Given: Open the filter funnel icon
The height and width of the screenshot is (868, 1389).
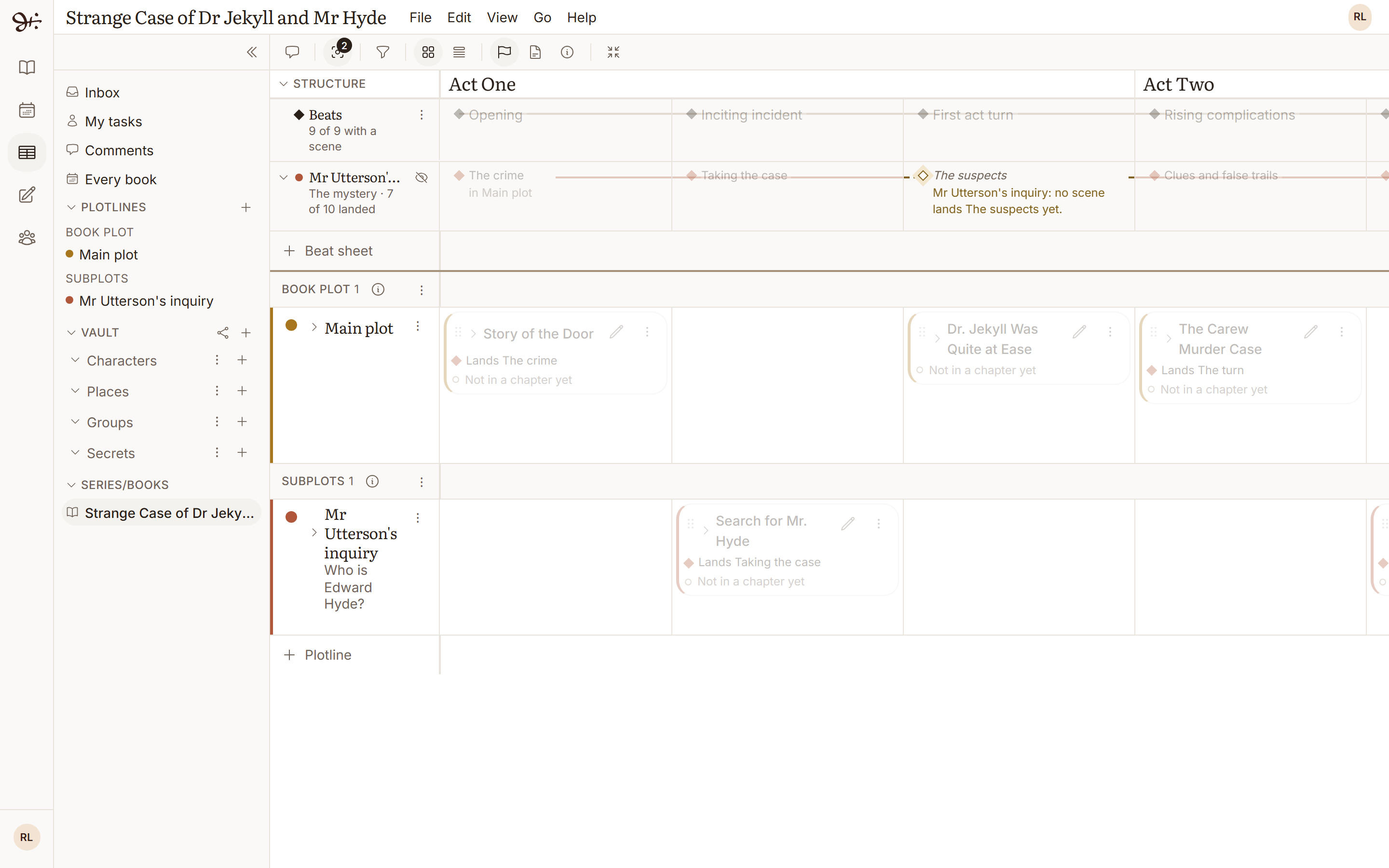Looking at the screenshot, I should click(383, 52).
